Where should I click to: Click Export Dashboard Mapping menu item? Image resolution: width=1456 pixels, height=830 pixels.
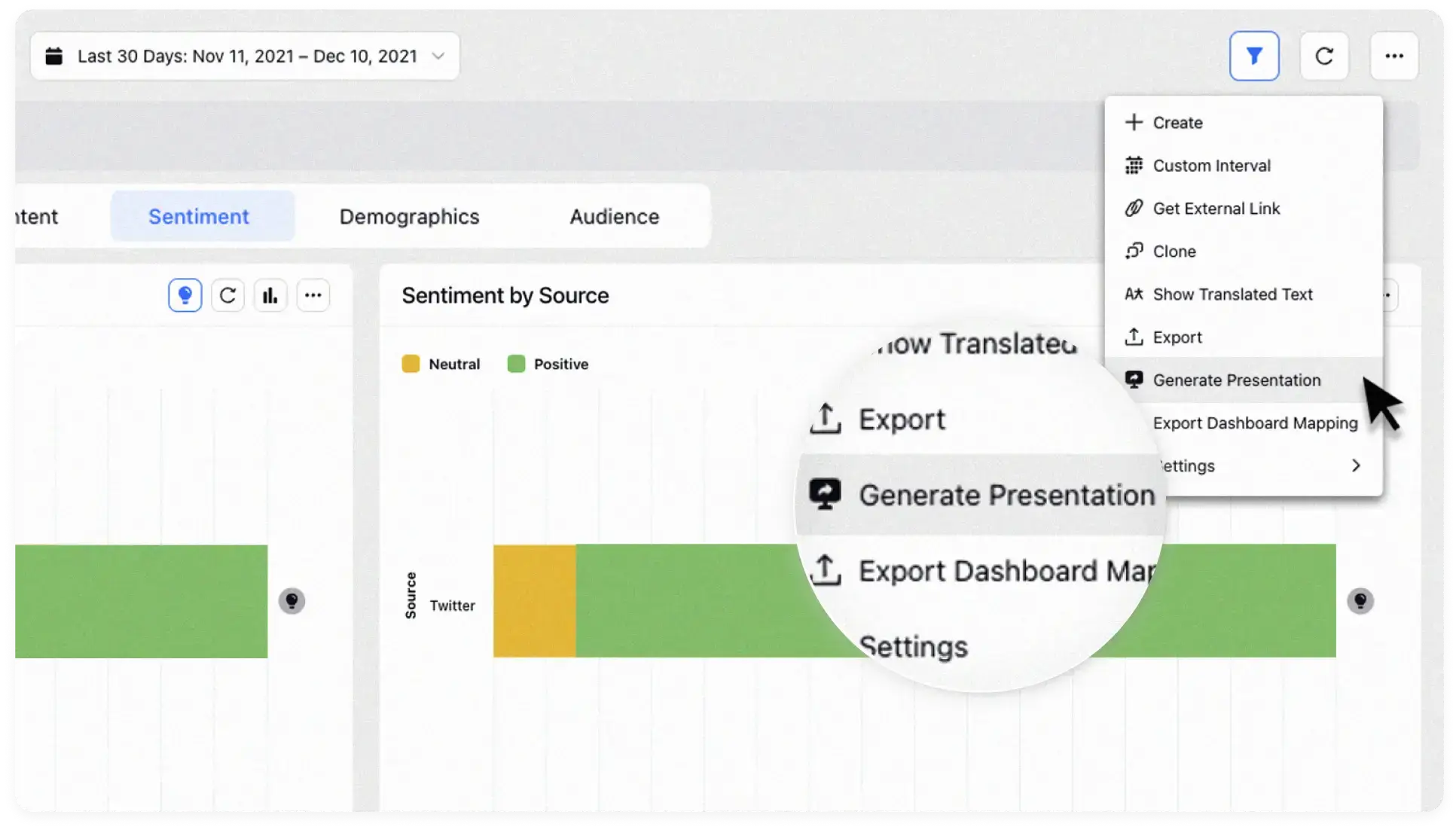click(x=1256, y=423)
